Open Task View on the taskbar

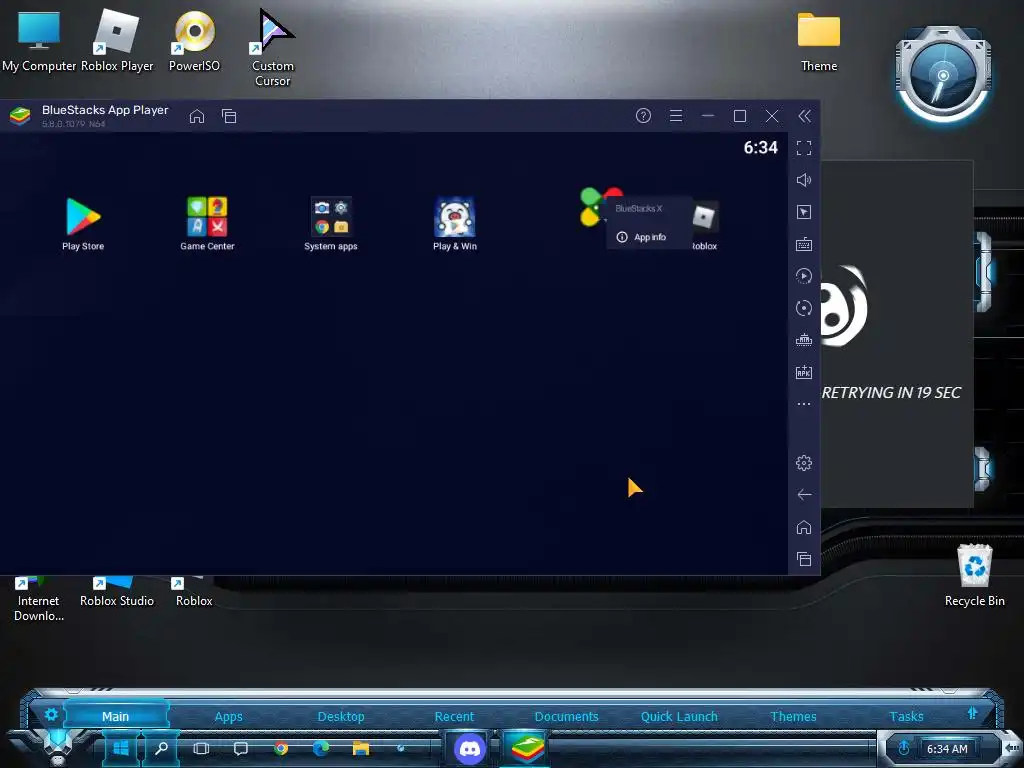(x=201, y=748)
